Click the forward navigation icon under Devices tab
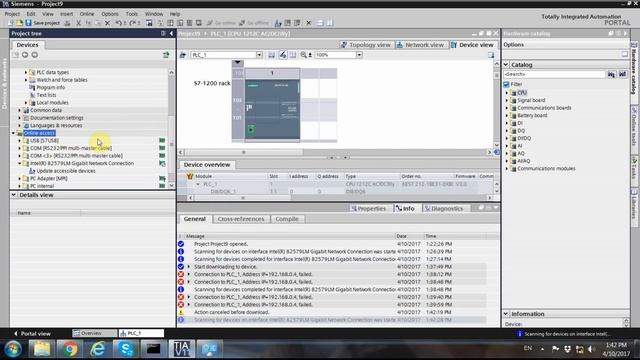 coord(35,55)
